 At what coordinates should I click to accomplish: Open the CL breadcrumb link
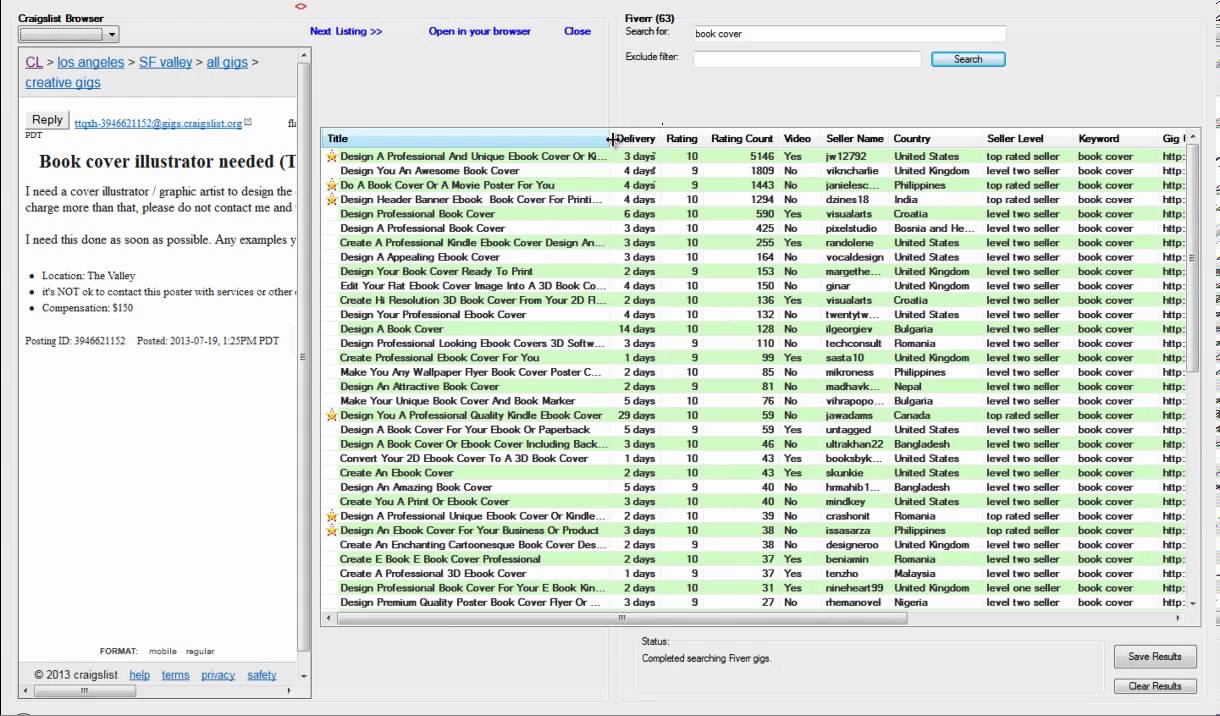(34, 62)
